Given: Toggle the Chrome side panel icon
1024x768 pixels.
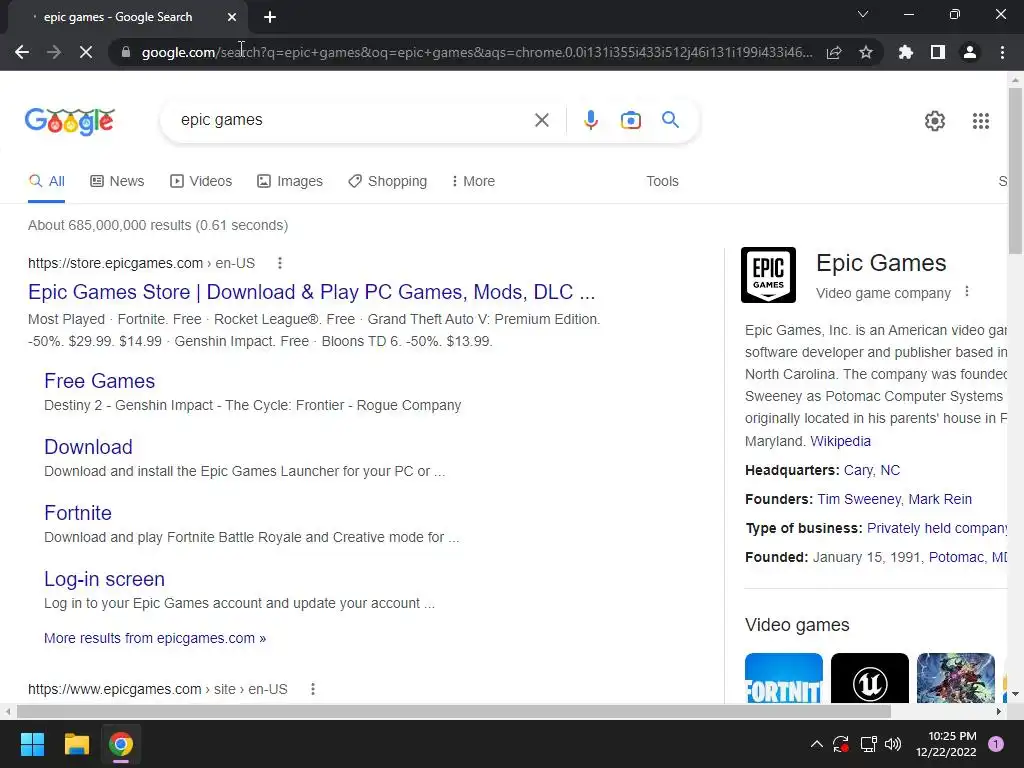Looking at the screenshot, I should [x=938, y=52].
